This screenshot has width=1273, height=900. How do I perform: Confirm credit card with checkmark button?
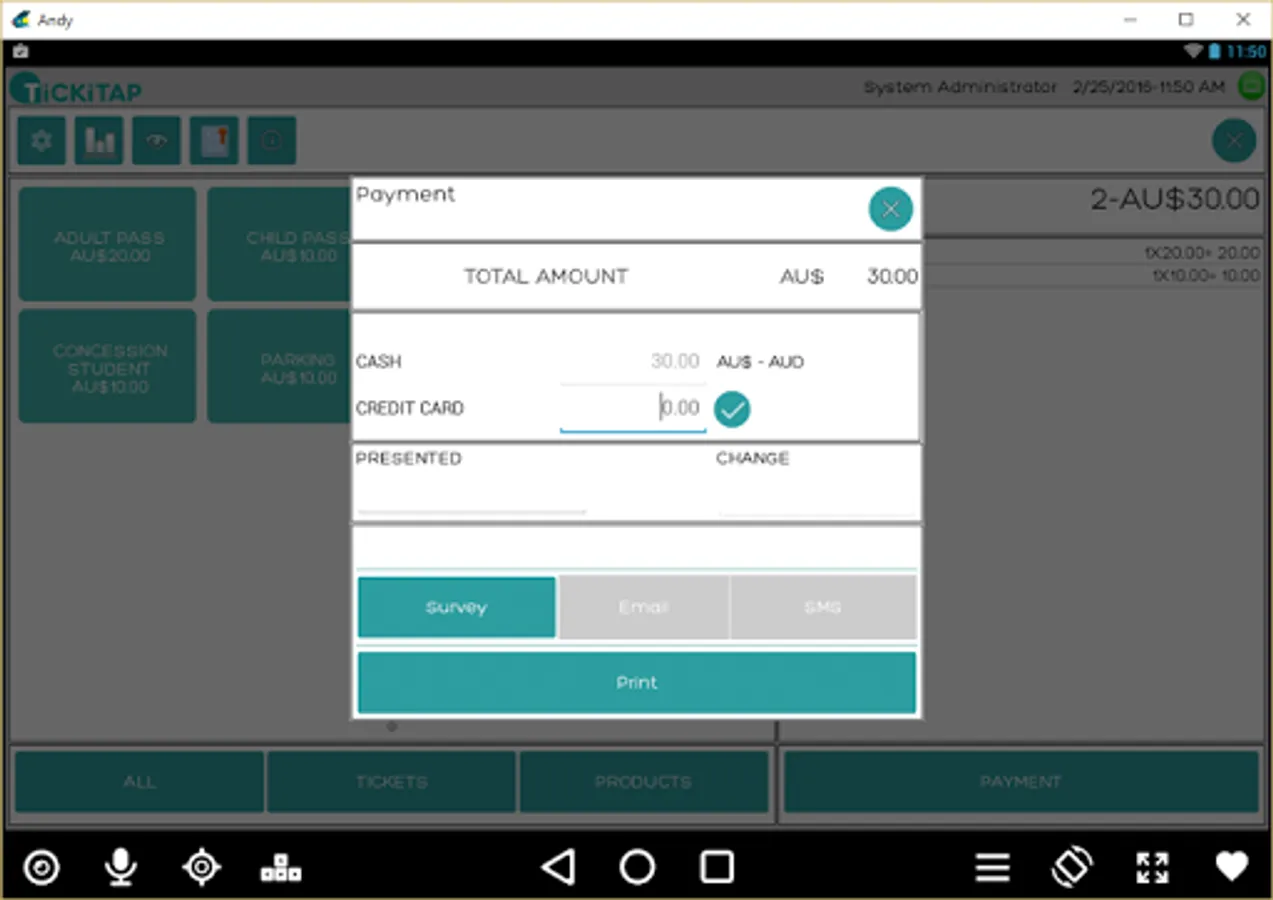pyautogui.click(x=732, y=409)
